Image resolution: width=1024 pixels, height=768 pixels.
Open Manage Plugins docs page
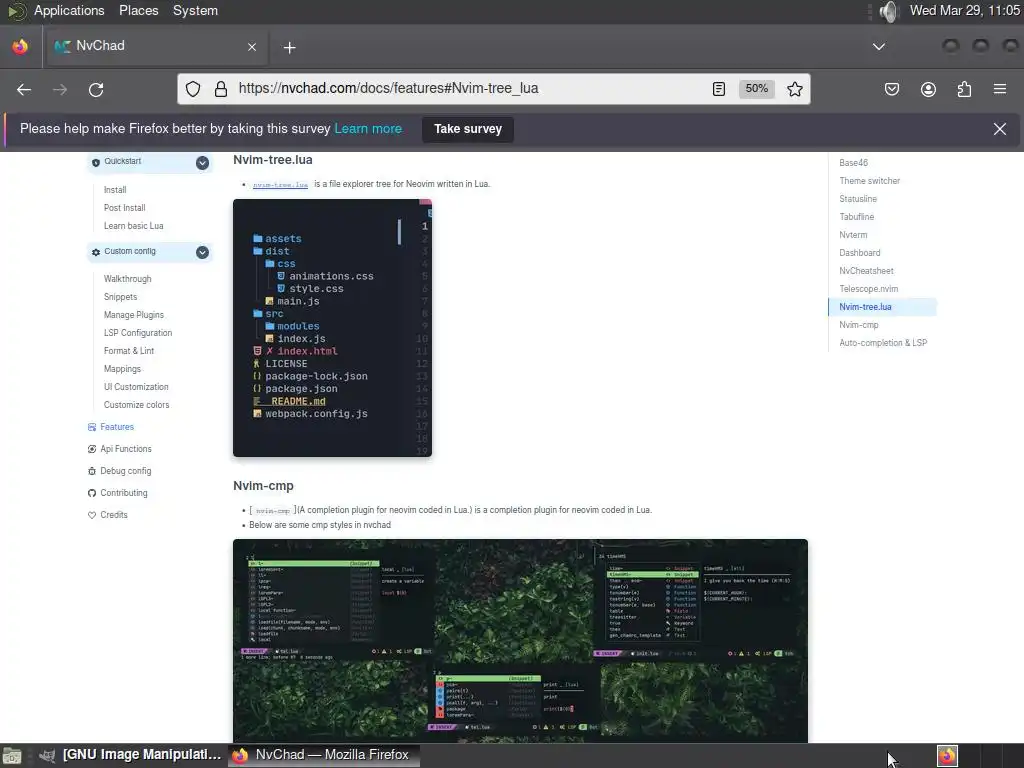click(133, 315)
